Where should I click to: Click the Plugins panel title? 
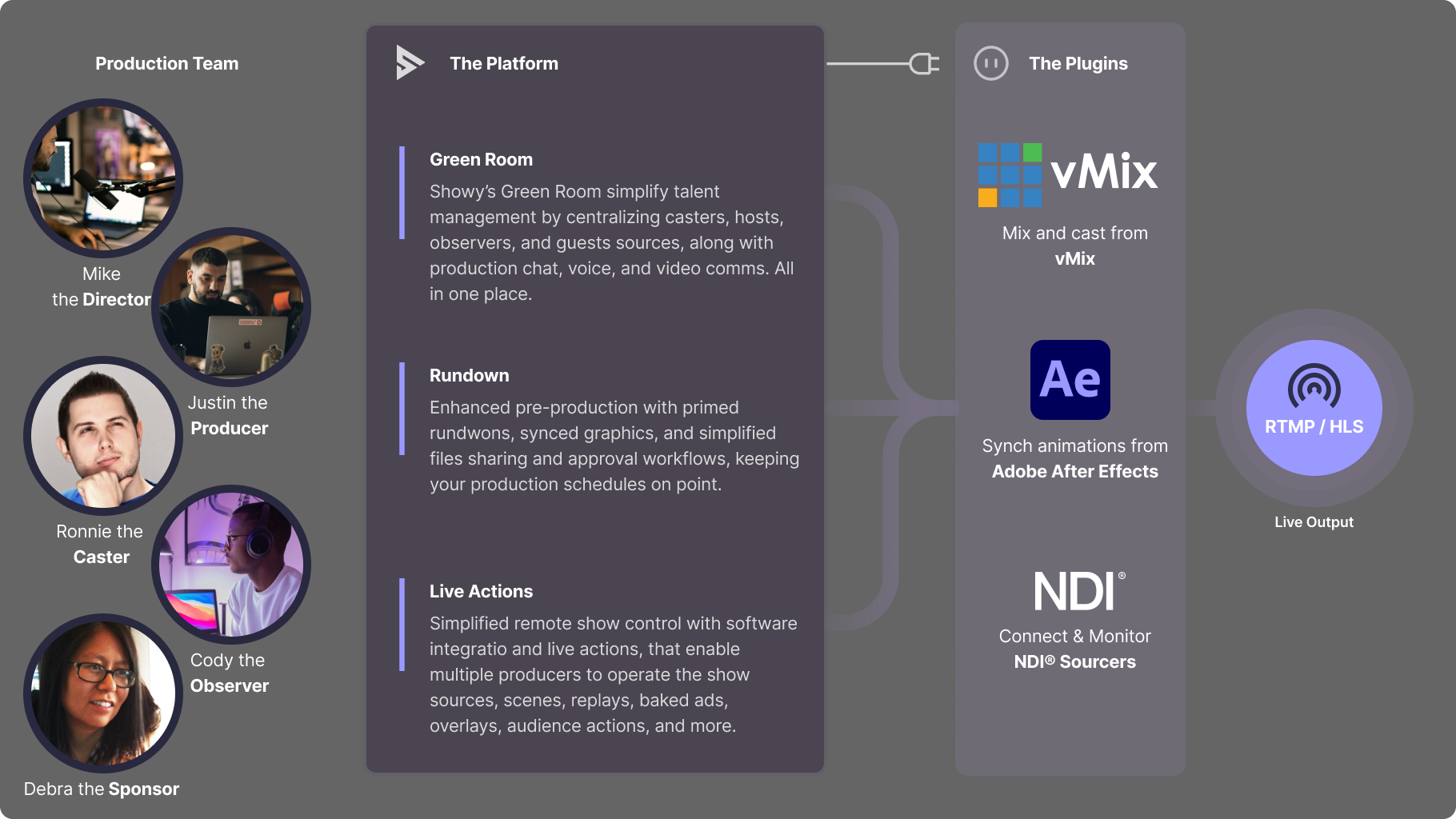tap(1078, 63)
